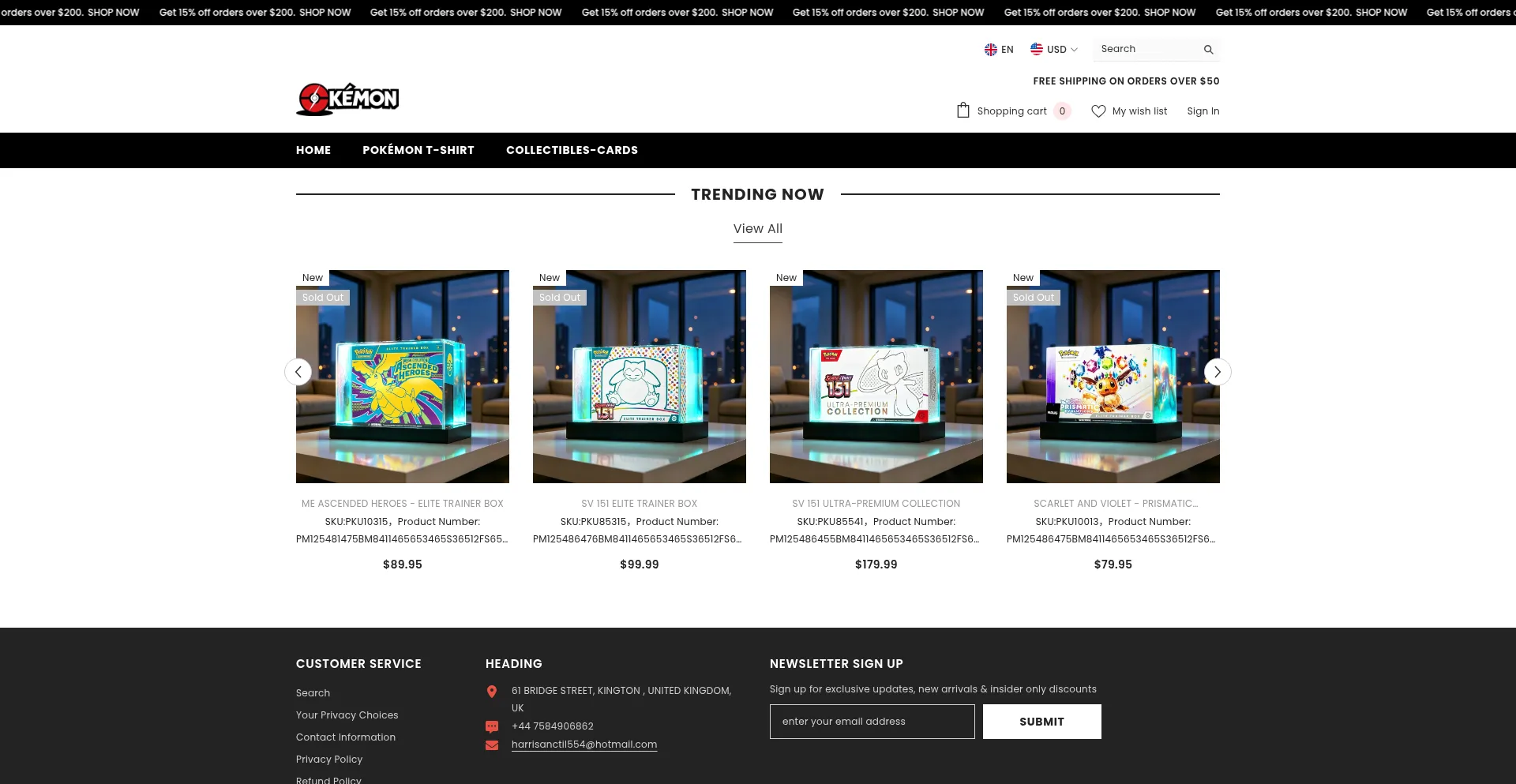Click the red envelope email icon

(x=492, y=745)
